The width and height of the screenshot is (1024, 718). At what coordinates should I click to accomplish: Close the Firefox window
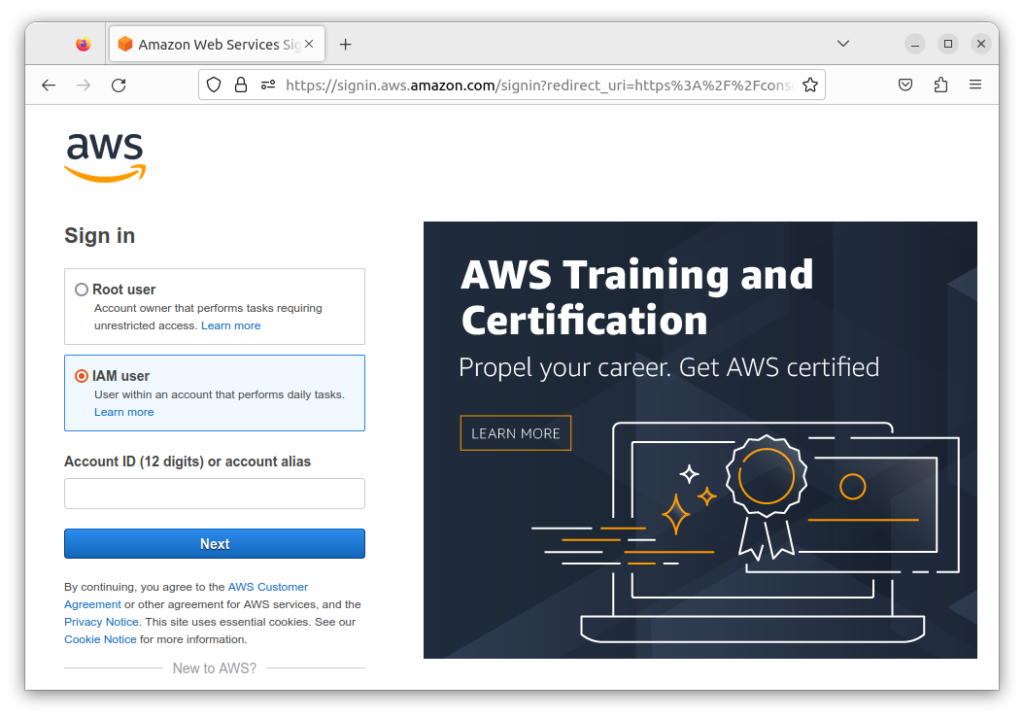[981, 44]
